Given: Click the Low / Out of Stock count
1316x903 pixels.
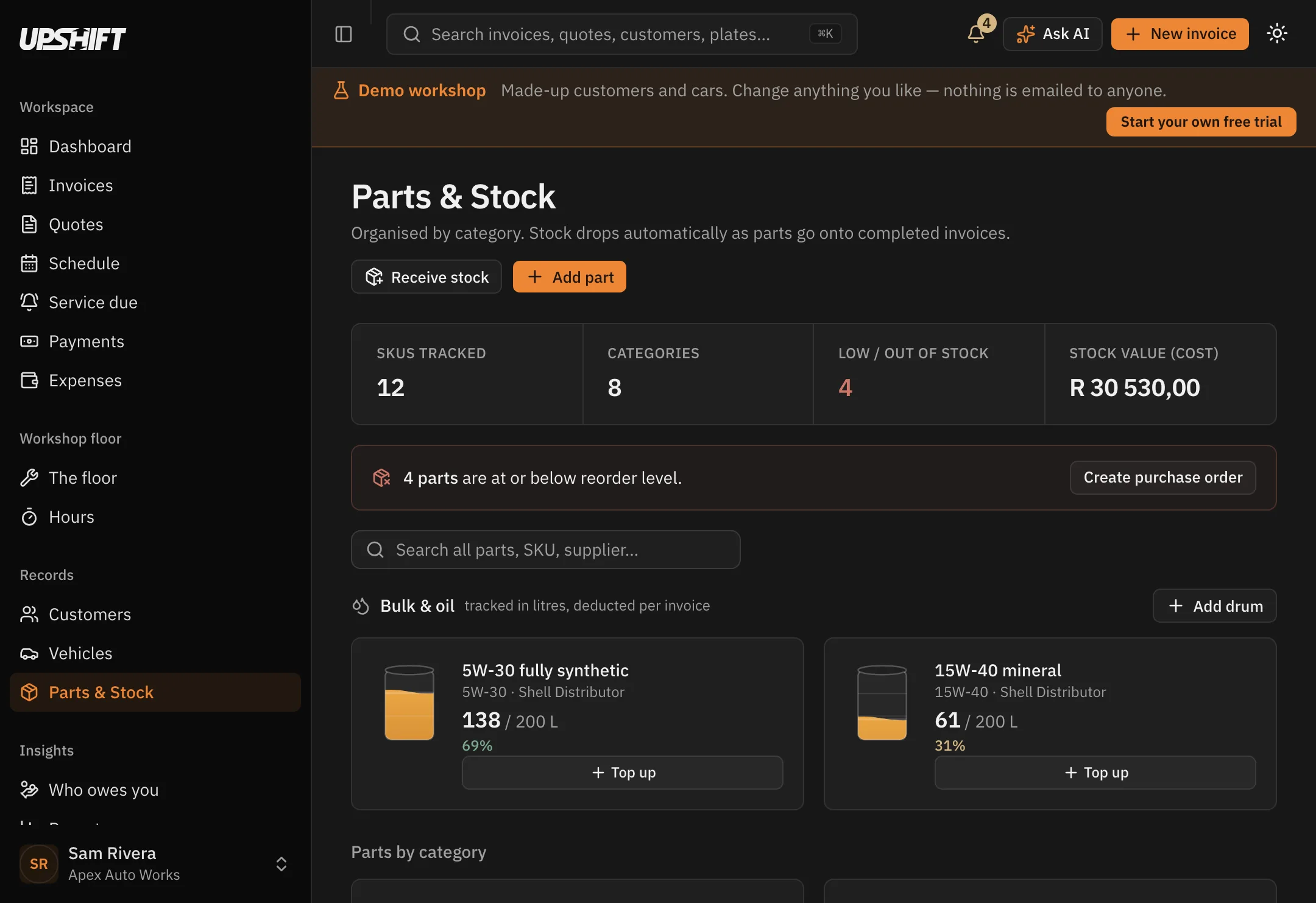Looking at the screenshot, I should click(x=845, y=388).
